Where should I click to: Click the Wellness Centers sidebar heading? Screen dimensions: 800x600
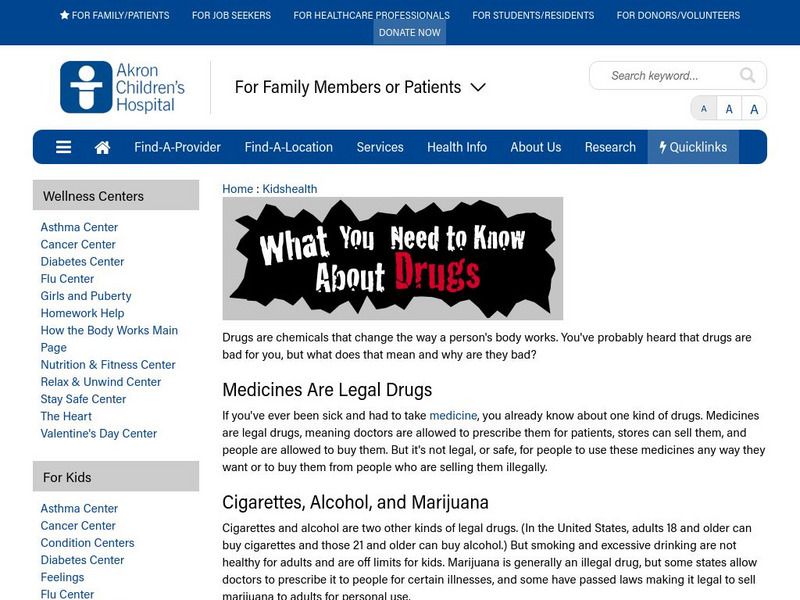click(x=116, y=195)
